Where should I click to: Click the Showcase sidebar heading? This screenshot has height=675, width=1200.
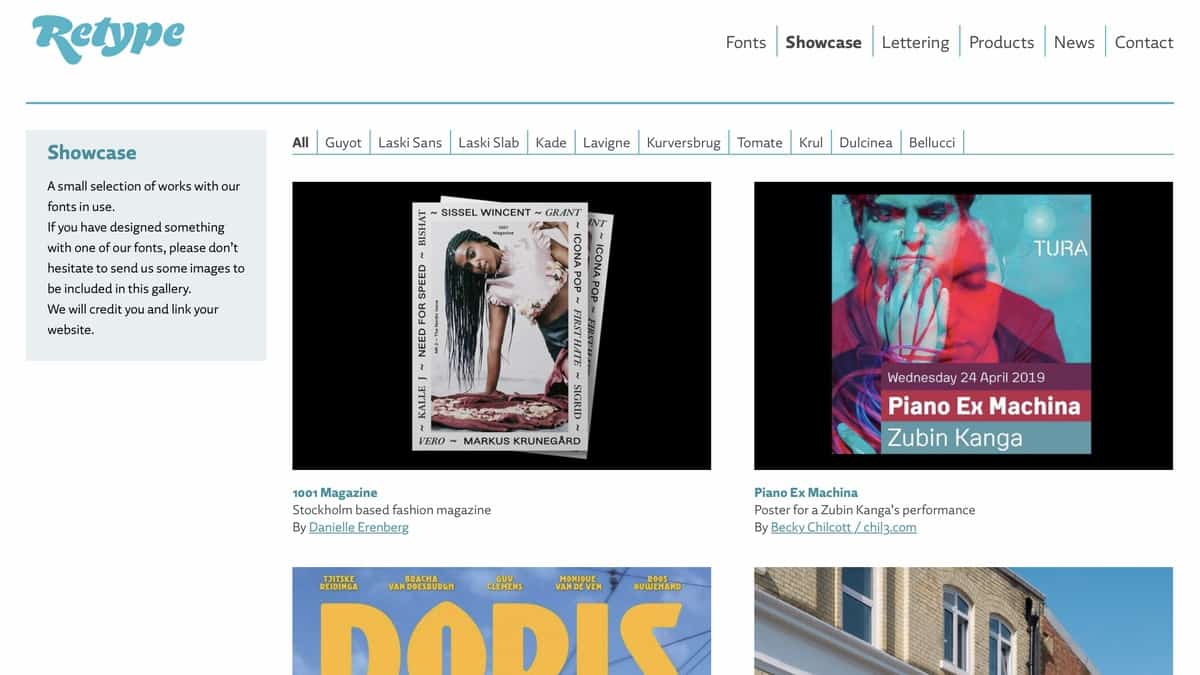(92, 152)
